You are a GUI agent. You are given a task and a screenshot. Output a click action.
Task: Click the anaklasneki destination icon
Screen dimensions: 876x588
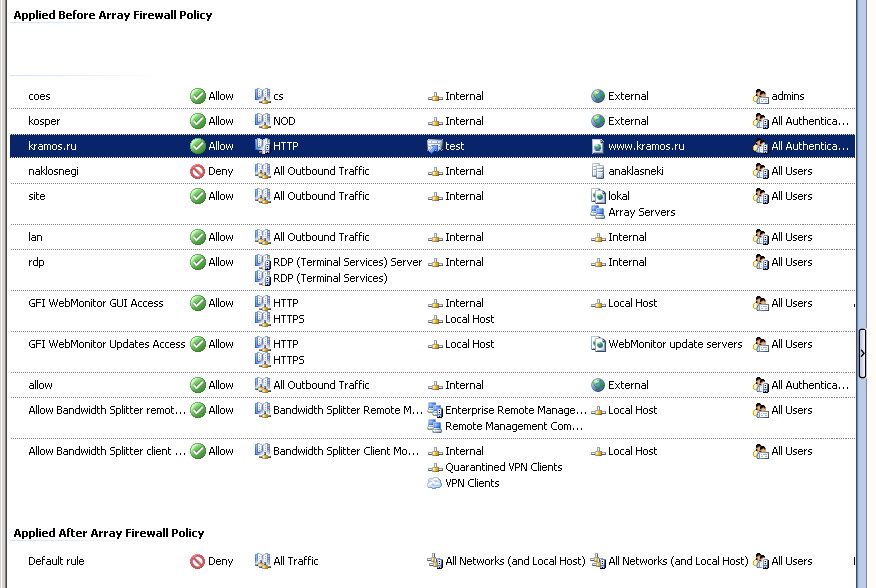coord(598,171)
